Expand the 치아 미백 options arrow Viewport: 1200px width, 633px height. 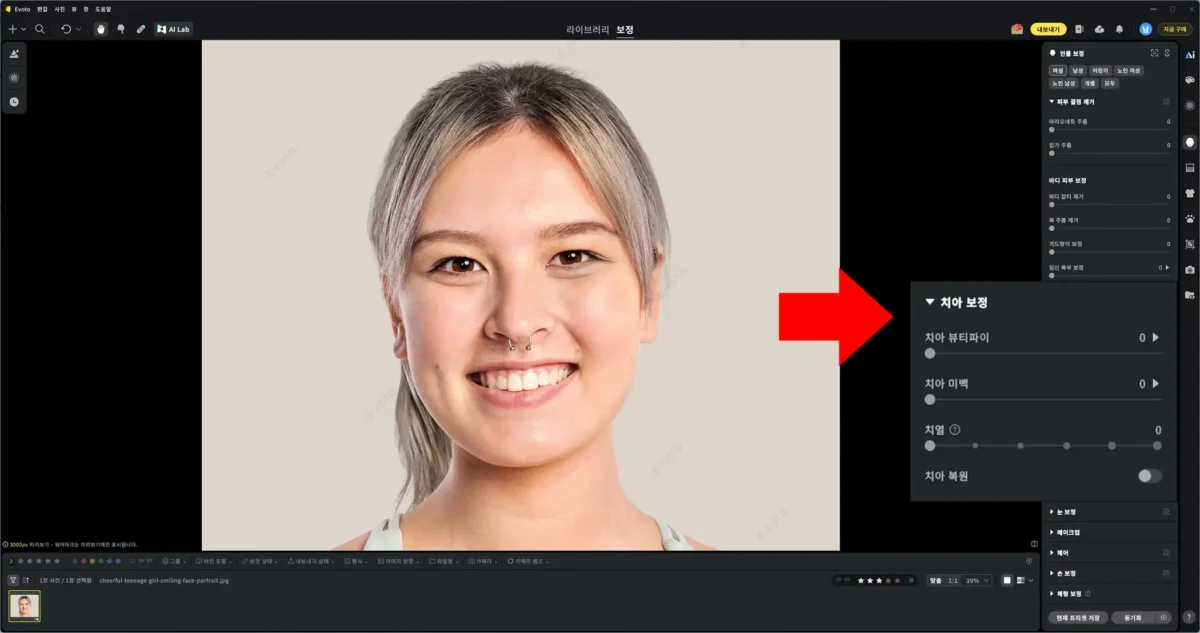1156,384
